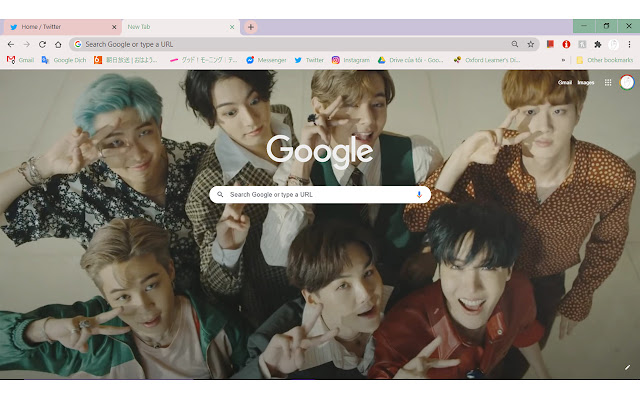Image resolution: width=640 pixels, height=400 pixels.
Task: Click the Images link on Google page
Action: [x=586, y=82]
